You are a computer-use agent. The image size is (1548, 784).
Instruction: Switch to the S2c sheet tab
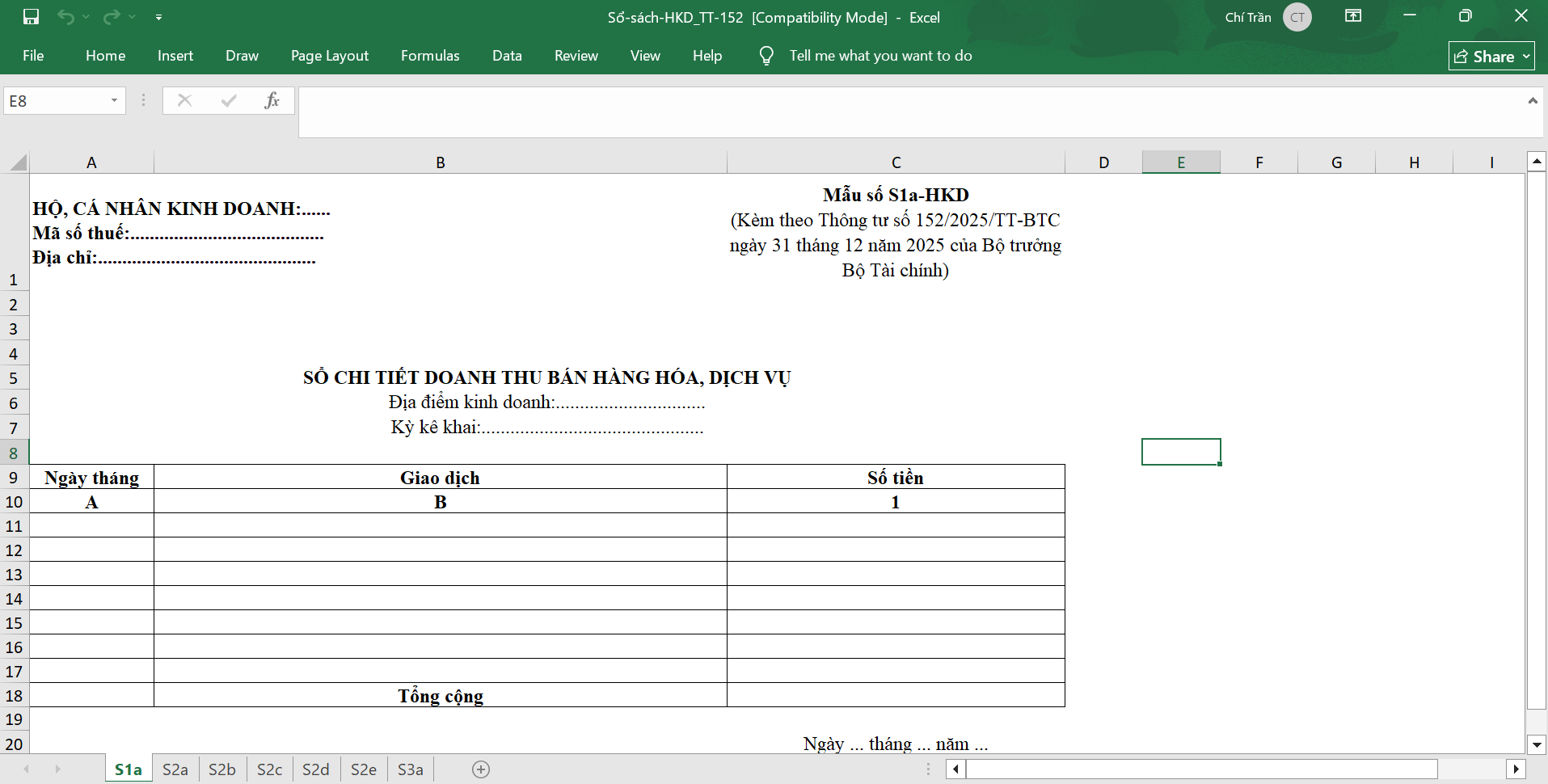(x=269, y=769)
